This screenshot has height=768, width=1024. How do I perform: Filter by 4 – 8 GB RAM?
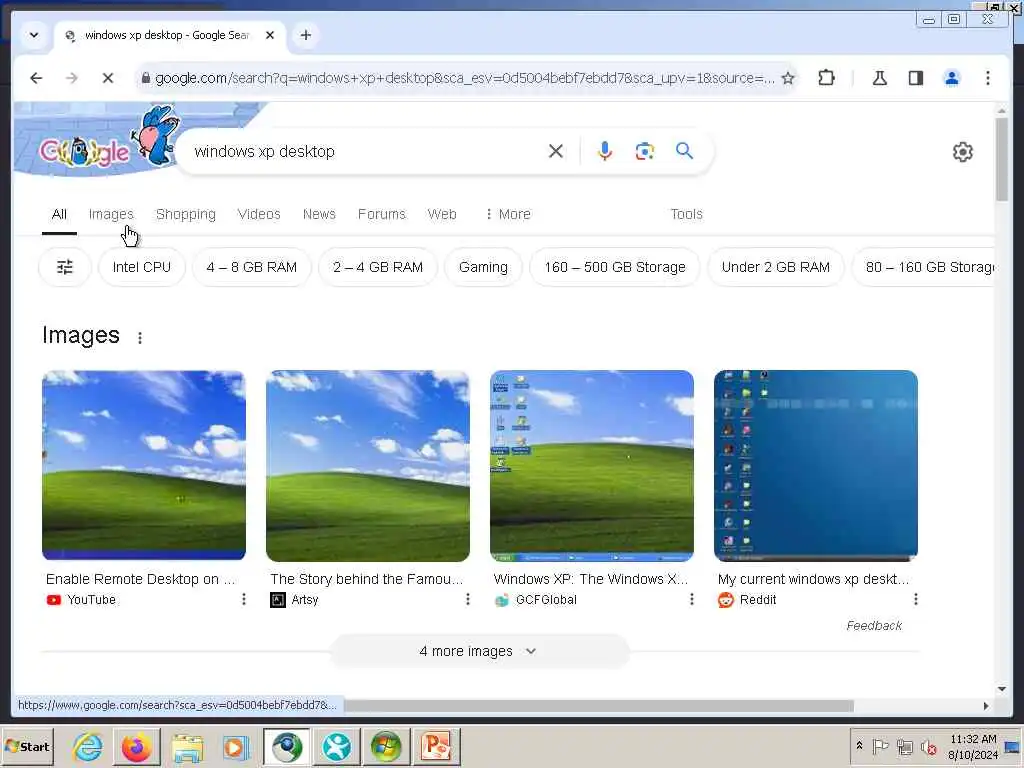[x=251, y=267]
